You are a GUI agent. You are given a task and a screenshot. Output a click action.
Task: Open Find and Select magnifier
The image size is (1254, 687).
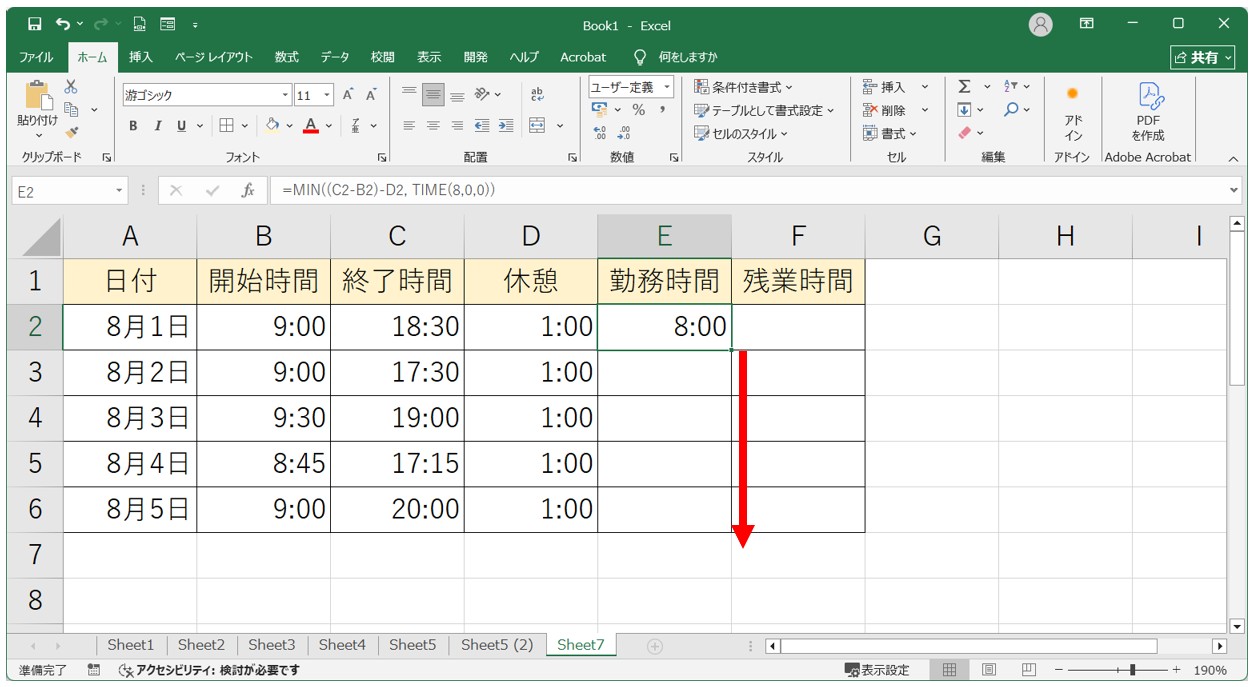pyautogui.click(x=1011, y=110)
